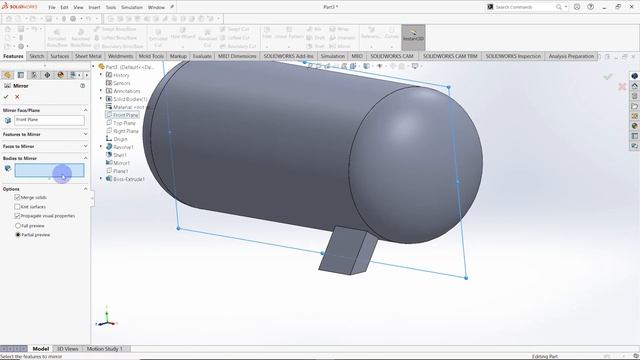Expand the Faces to Mirror section
This screenshot has width=640, height=360.
pos(85,146)
